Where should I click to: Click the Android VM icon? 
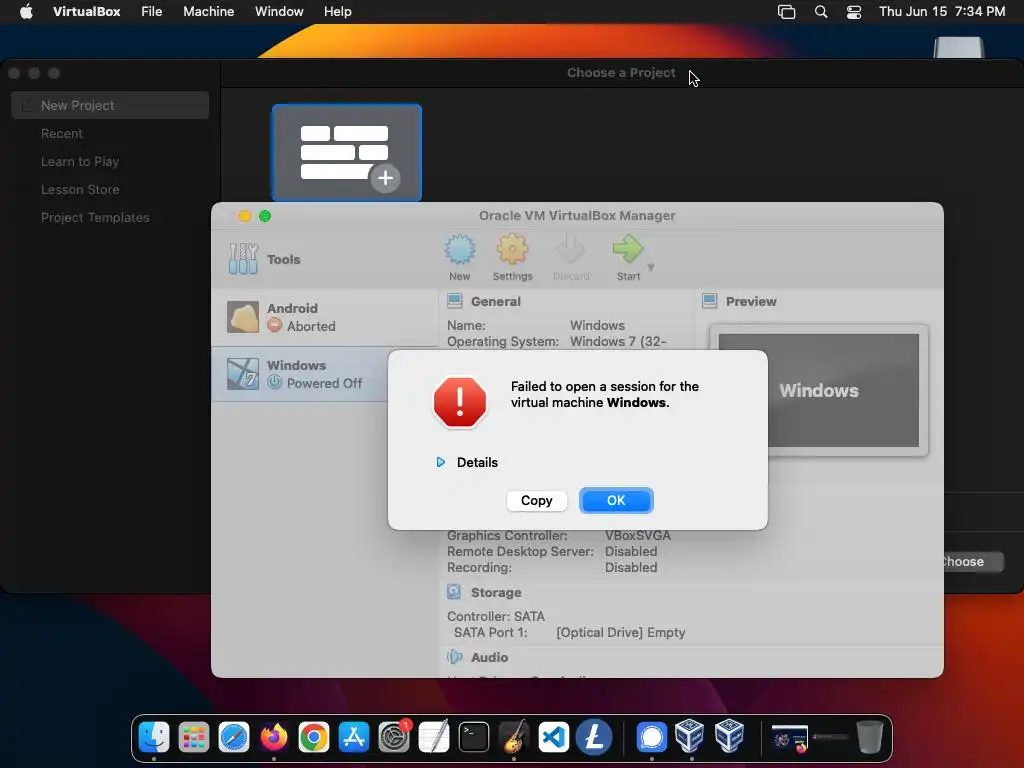(243, 317)
